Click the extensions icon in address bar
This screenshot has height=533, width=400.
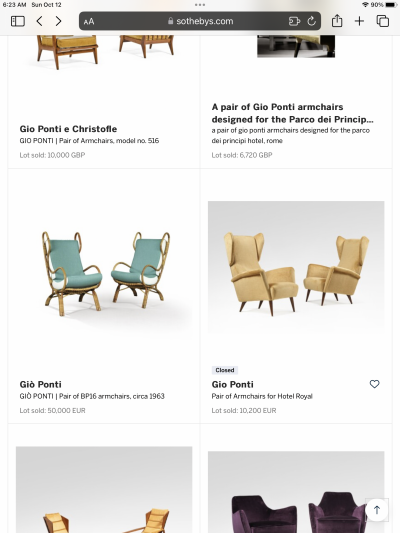(x=294, y=21)
